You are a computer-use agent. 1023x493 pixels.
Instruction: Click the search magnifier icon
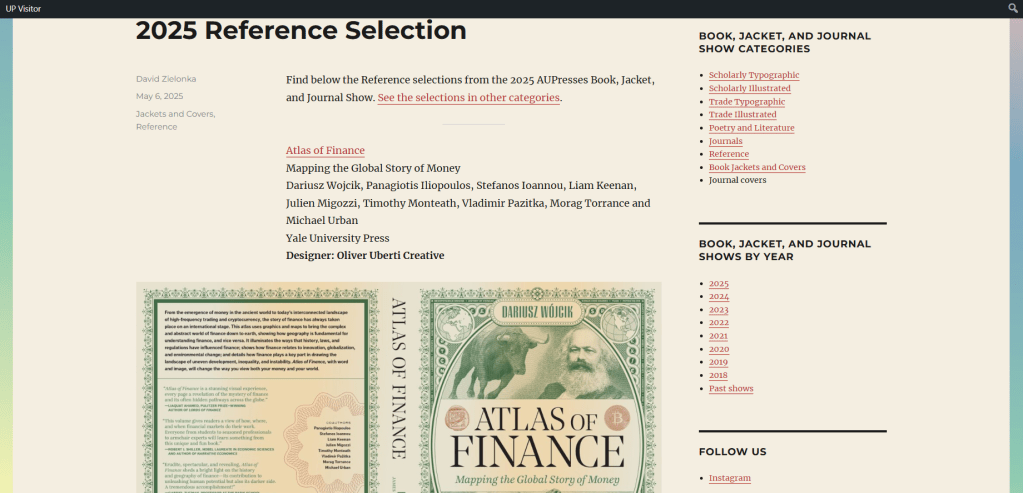(x=1013, y=8)
